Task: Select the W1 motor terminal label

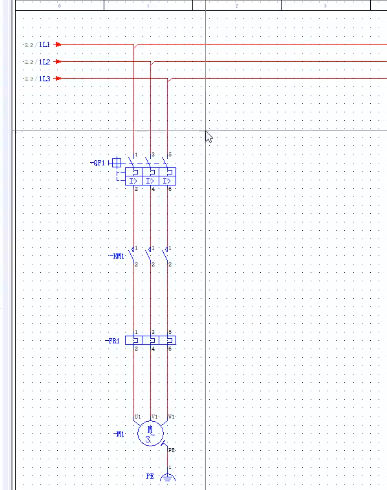Action: [x=171, y=417]
